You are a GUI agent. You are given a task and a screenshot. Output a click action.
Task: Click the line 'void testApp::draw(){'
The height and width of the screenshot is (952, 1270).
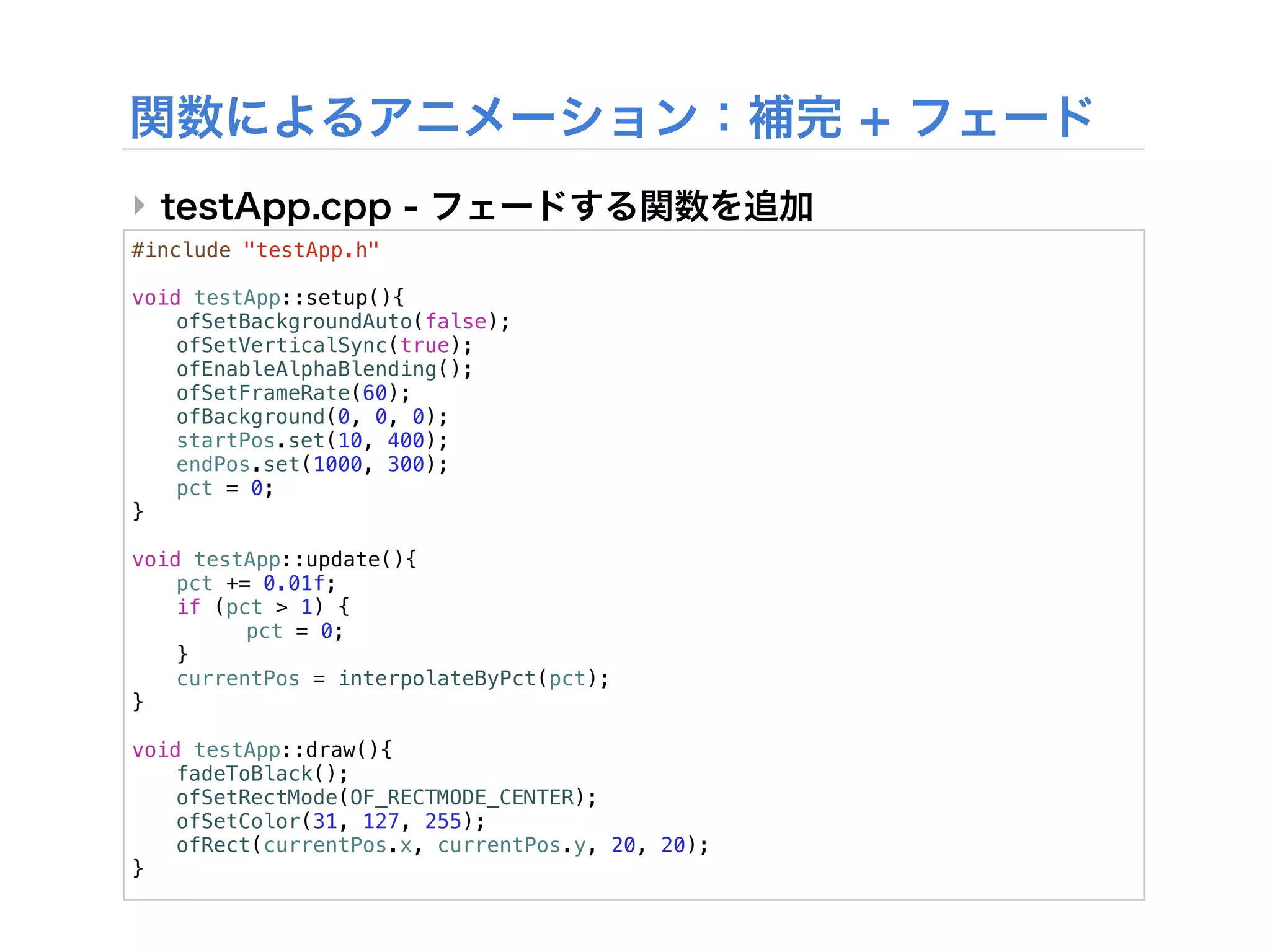262,750
